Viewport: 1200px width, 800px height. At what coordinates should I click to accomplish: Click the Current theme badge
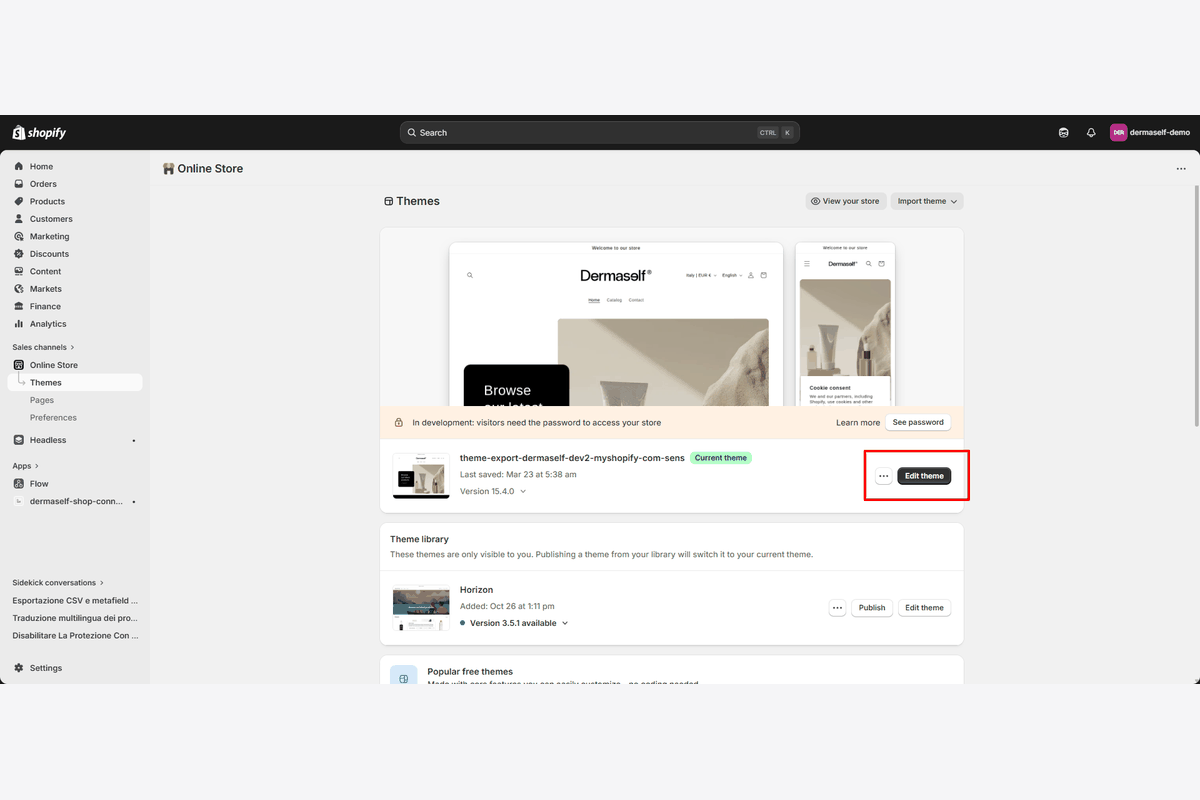tap(721, 458)
